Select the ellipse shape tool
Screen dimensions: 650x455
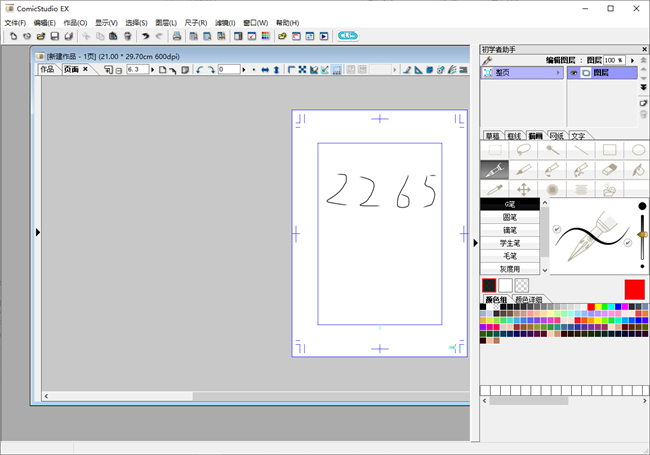point(638,151)
